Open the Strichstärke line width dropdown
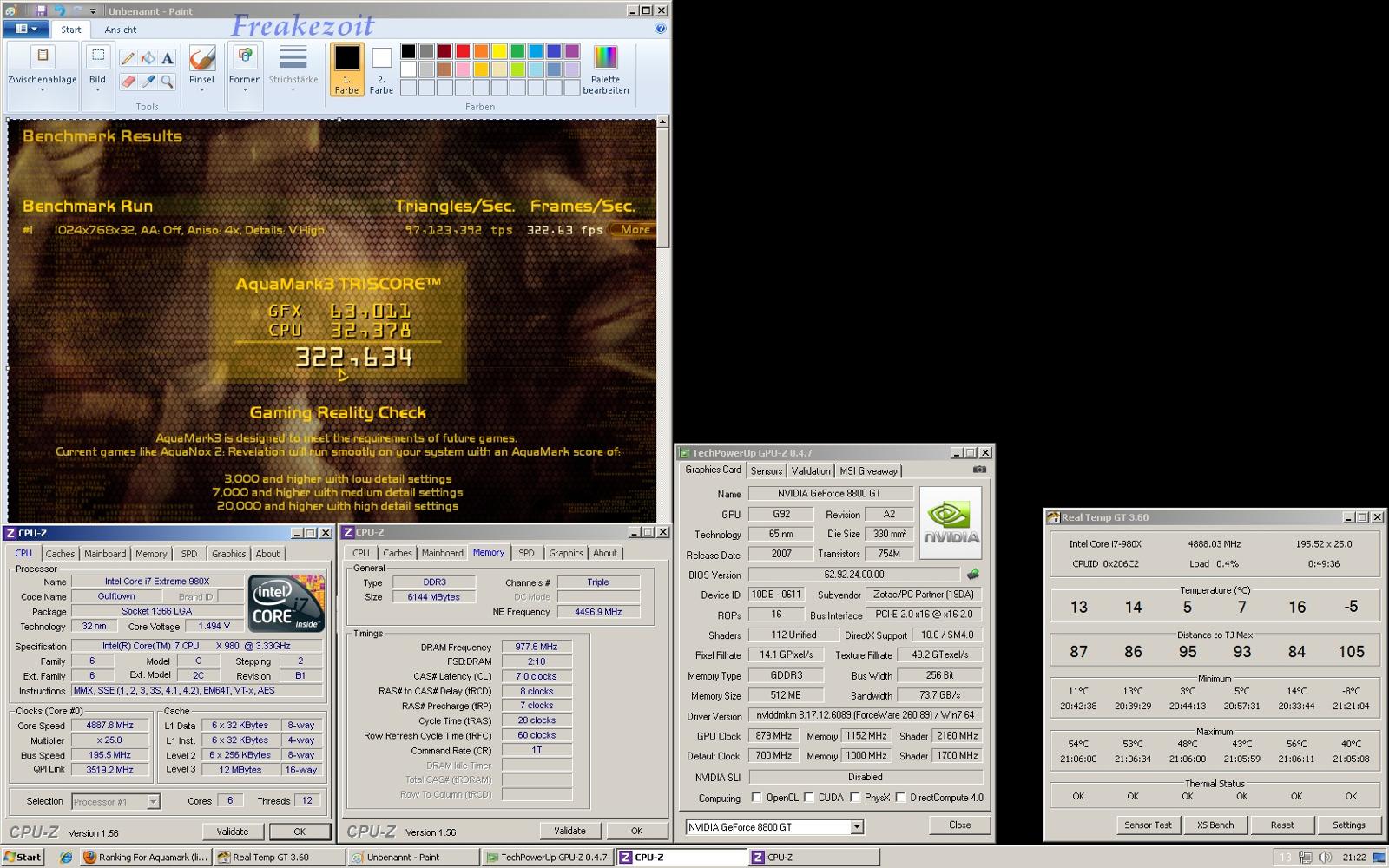Screen dimensions: 1389x868 (293, 69)
